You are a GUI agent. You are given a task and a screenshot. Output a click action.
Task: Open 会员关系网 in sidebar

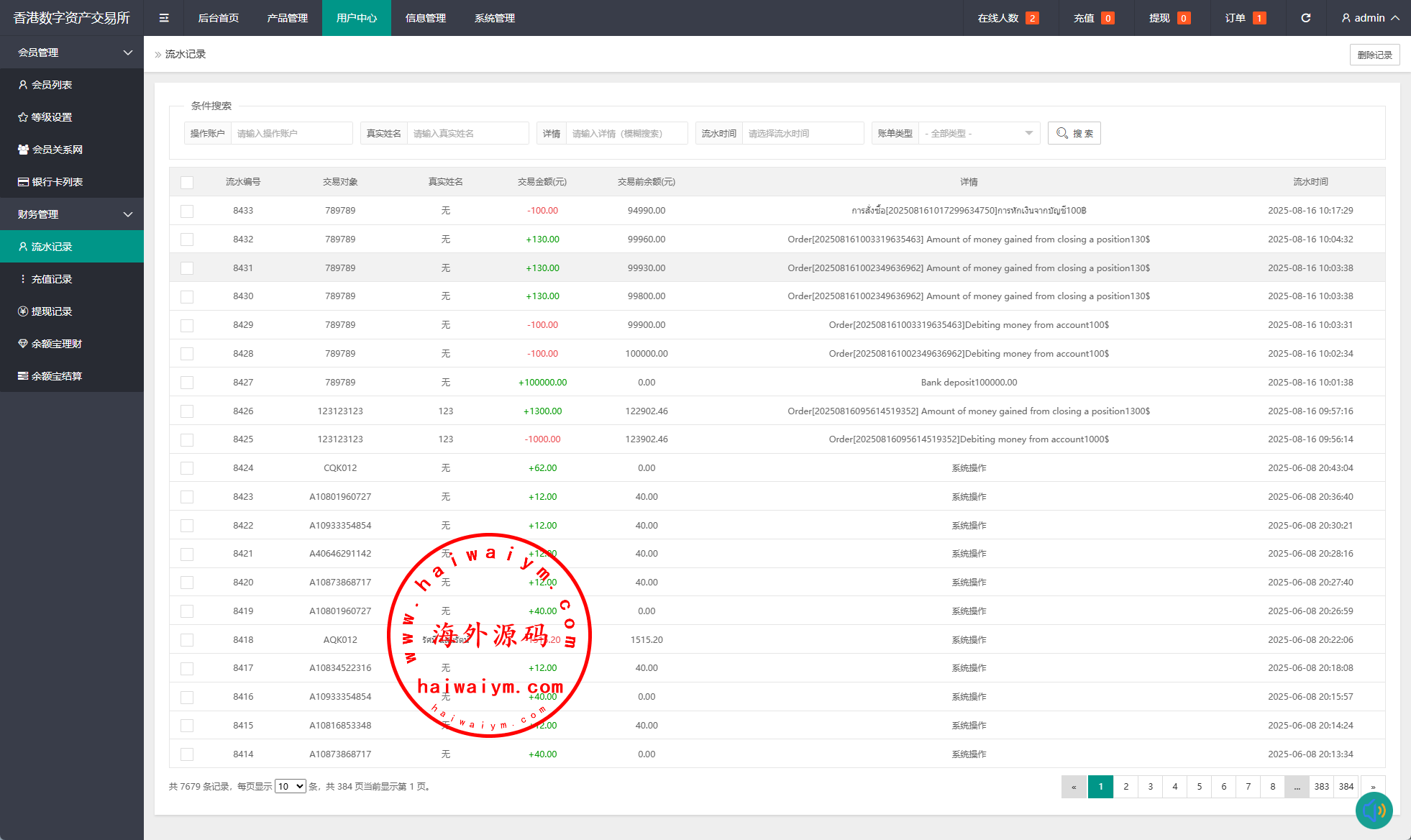57,150
